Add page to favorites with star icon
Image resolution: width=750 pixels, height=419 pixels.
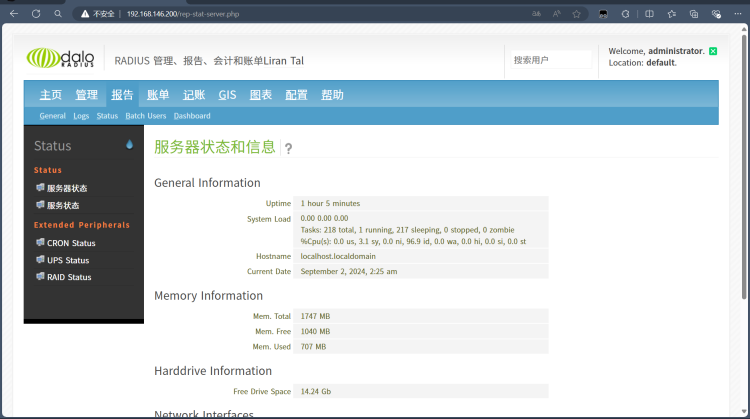coord(576,14)
